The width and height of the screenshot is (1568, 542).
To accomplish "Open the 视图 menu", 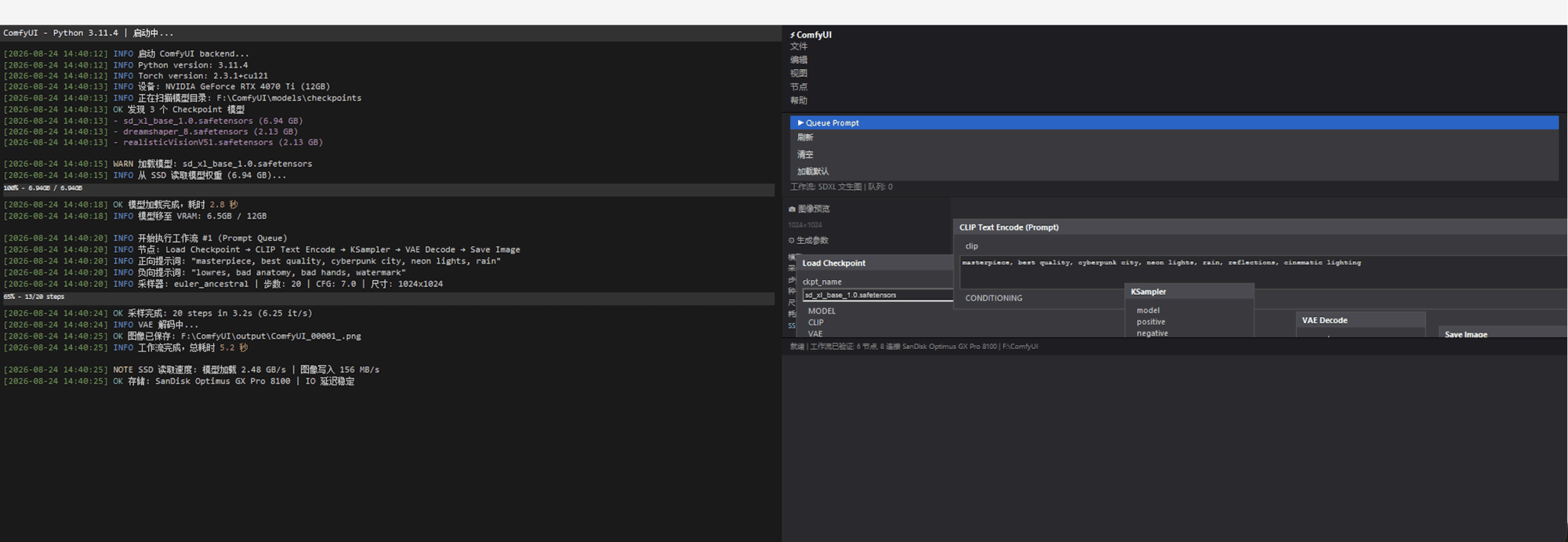I will pos(798,73).
